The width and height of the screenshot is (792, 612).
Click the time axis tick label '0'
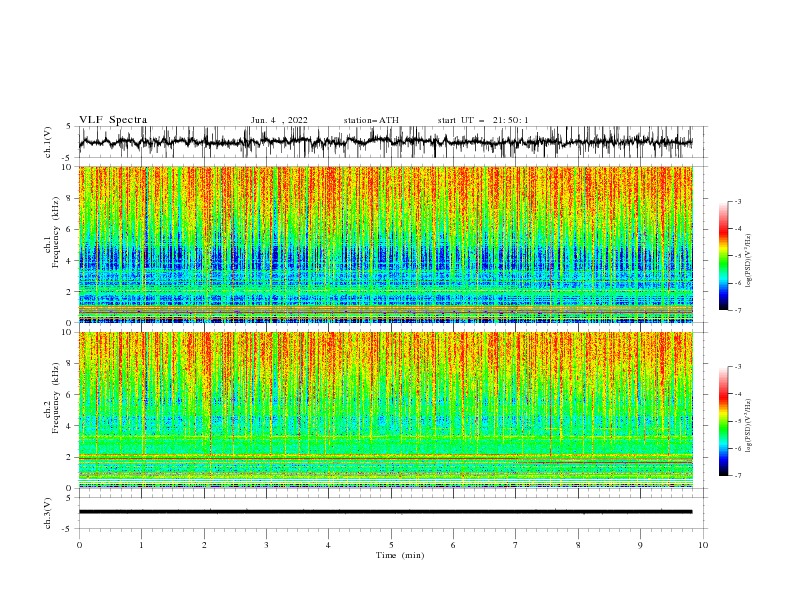(x=79, y=545)
